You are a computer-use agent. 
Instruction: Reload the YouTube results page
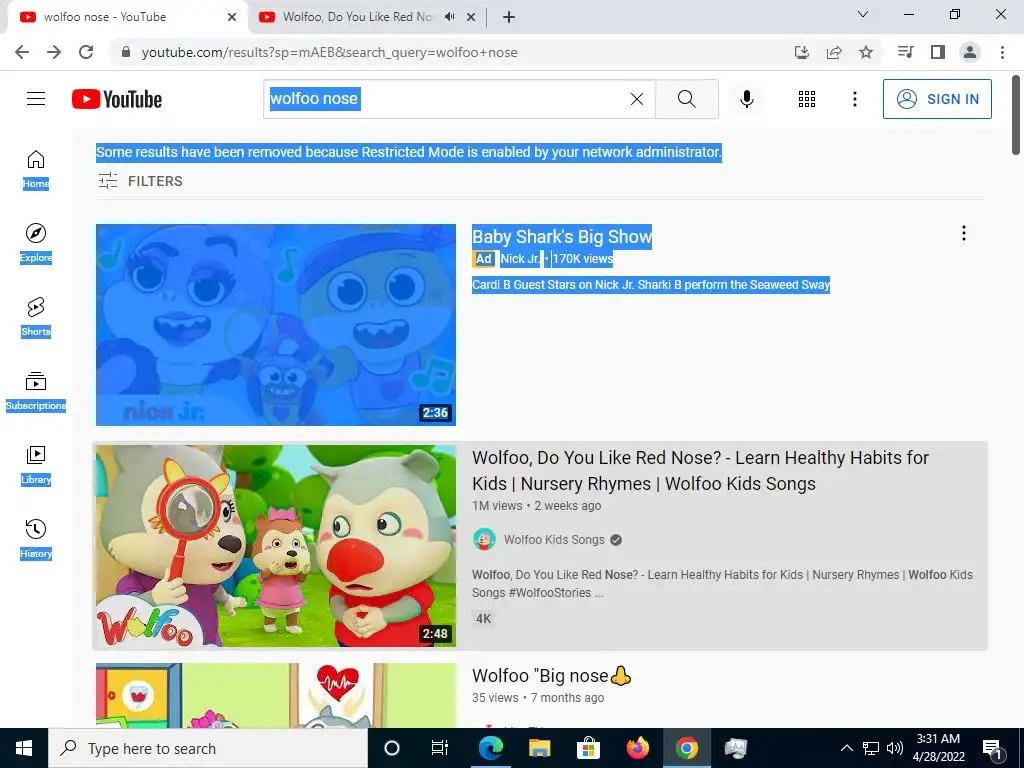pos(86,52)
